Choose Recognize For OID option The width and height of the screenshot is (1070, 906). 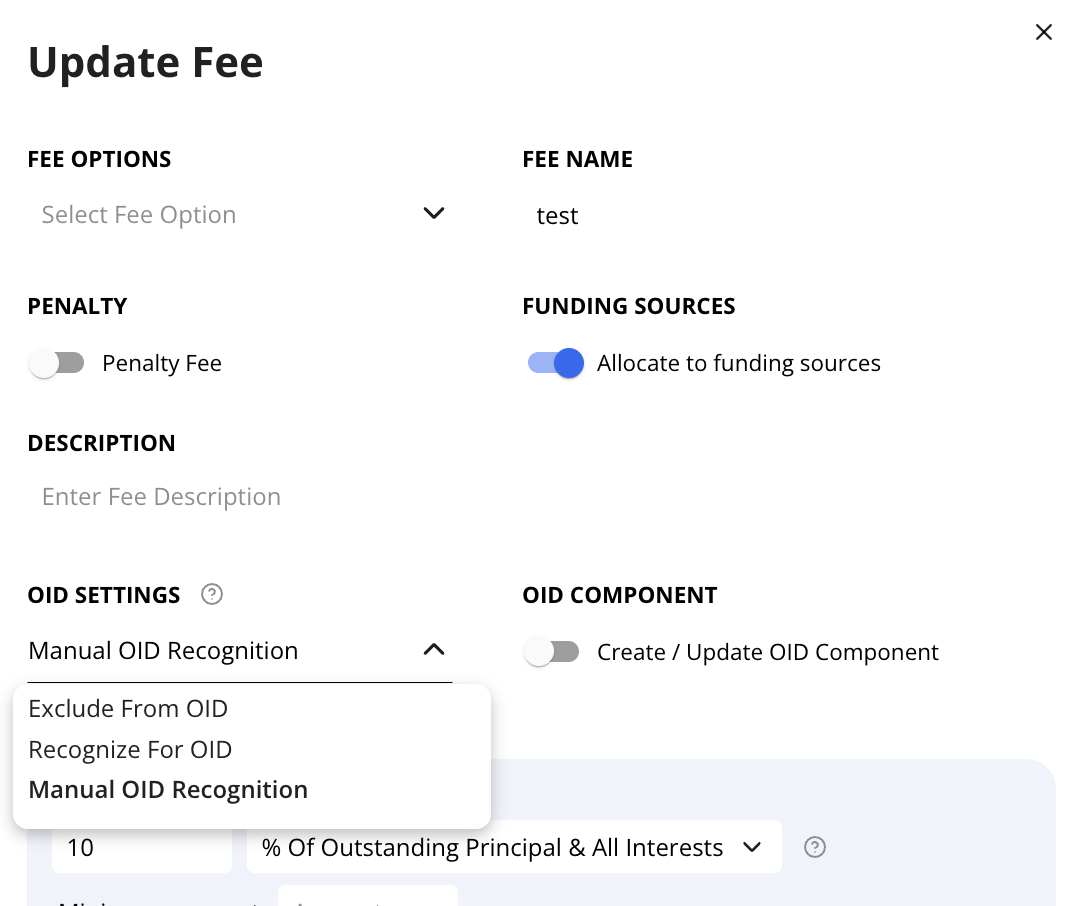(x=252, y=750)
